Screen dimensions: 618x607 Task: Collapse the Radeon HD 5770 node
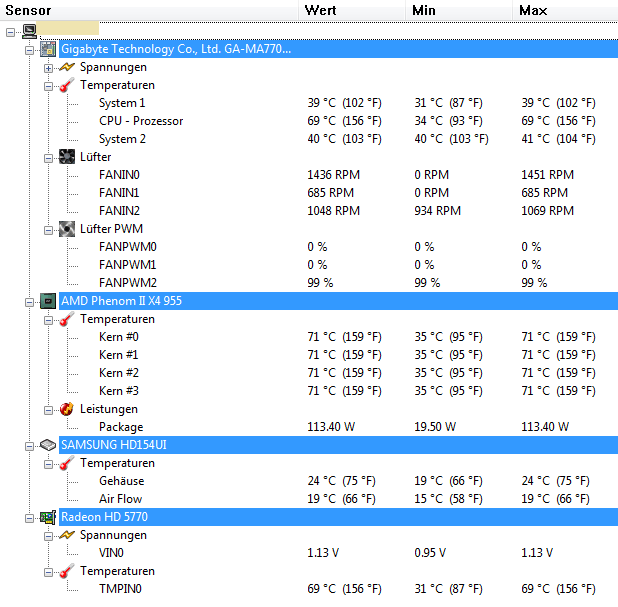[30, 518]
